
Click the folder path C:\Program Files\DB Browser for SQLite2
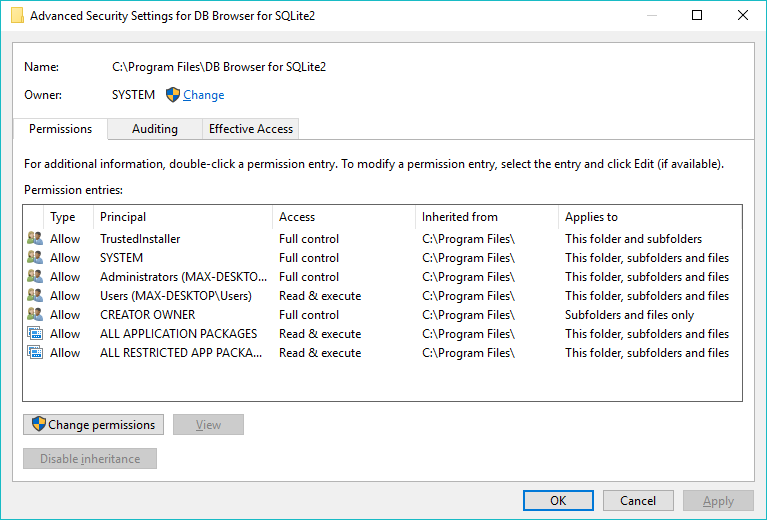(219, 67)
